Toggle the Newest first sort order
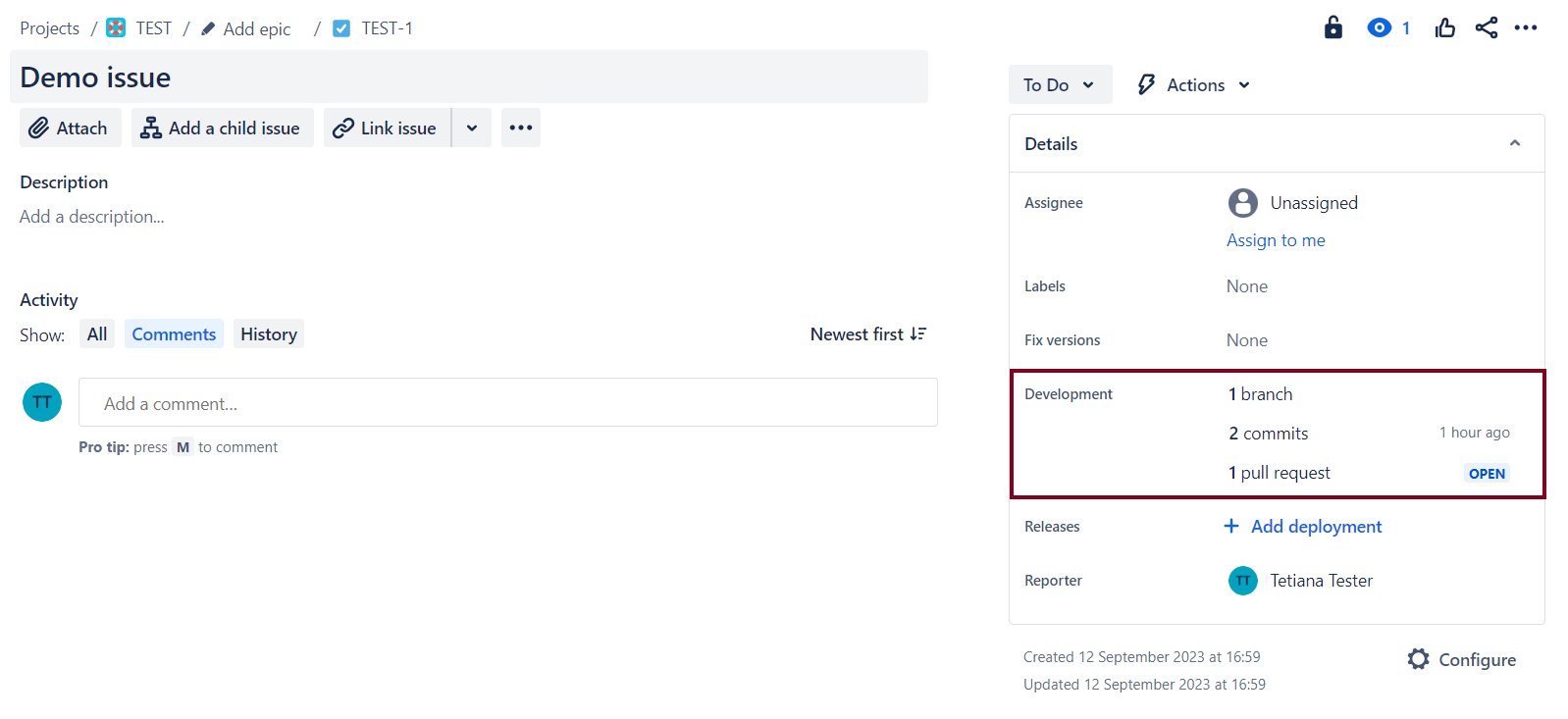Viewport: 1568px width, 719px height. 867,334
